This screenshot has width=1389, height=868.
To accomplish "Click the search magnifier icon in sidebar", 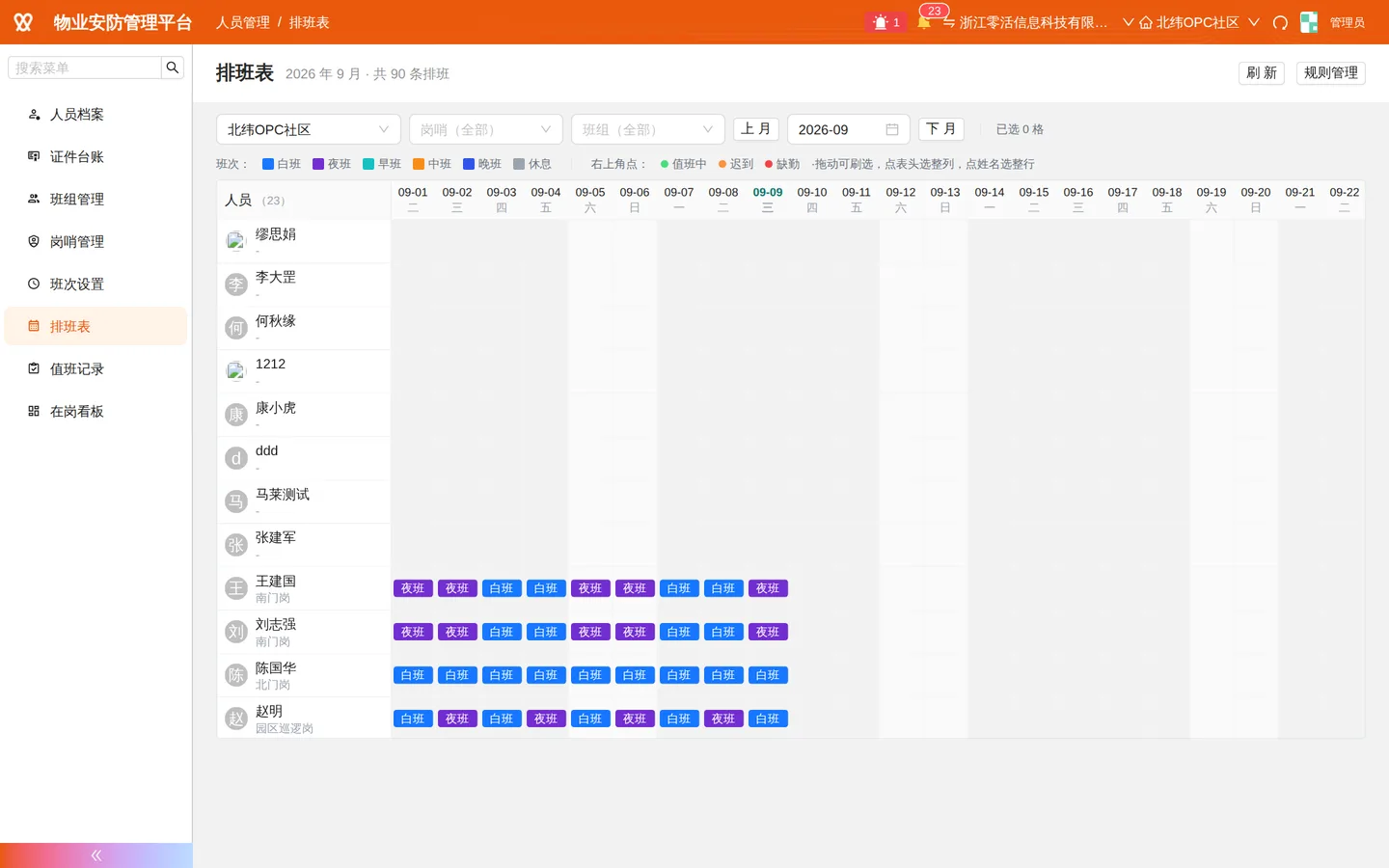I will [173, 68].
